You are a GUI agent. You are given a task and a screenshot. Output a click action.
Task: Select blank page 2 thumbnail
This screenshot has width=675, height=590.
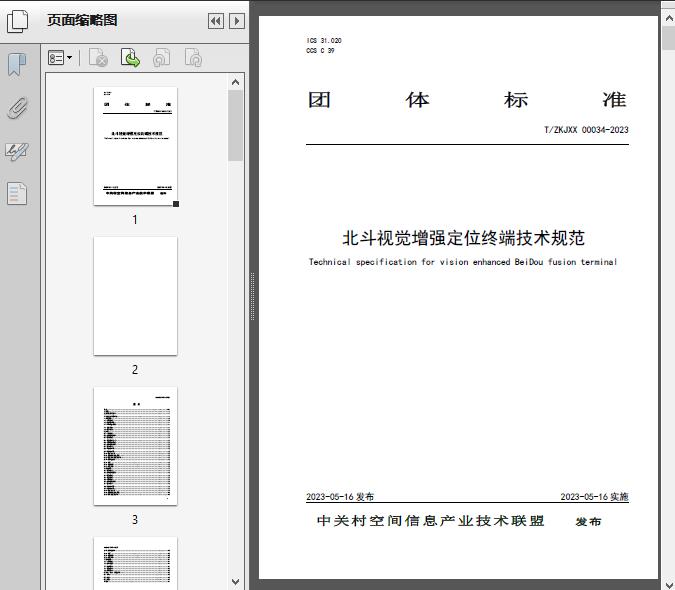click(135, 296)
